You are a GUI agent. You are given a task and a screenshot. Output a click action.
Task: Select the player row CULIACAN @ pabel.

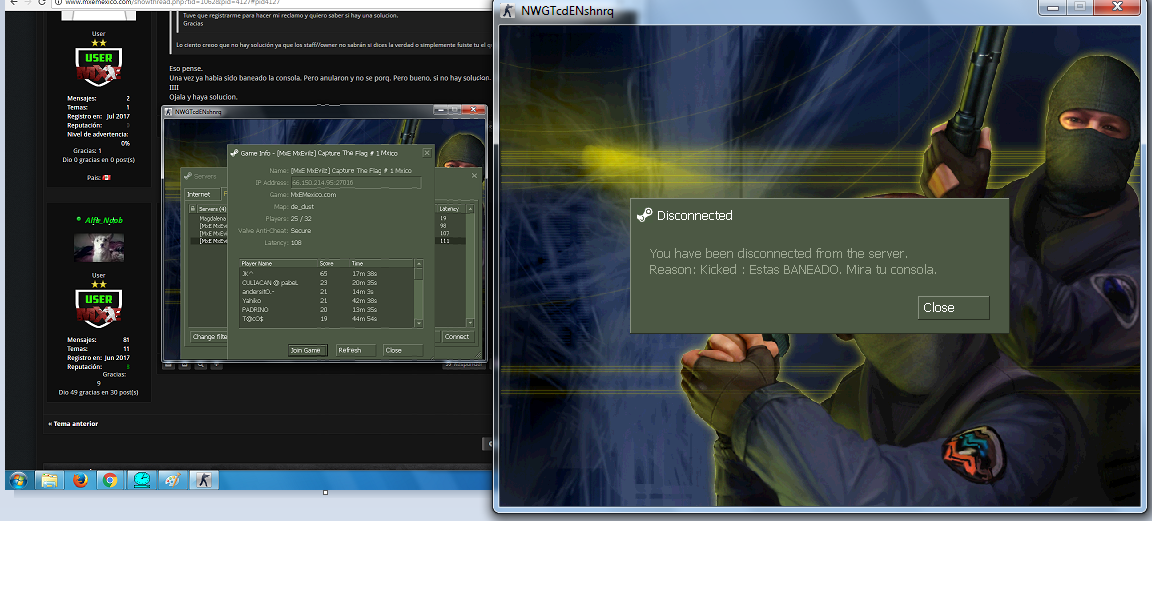326,283
